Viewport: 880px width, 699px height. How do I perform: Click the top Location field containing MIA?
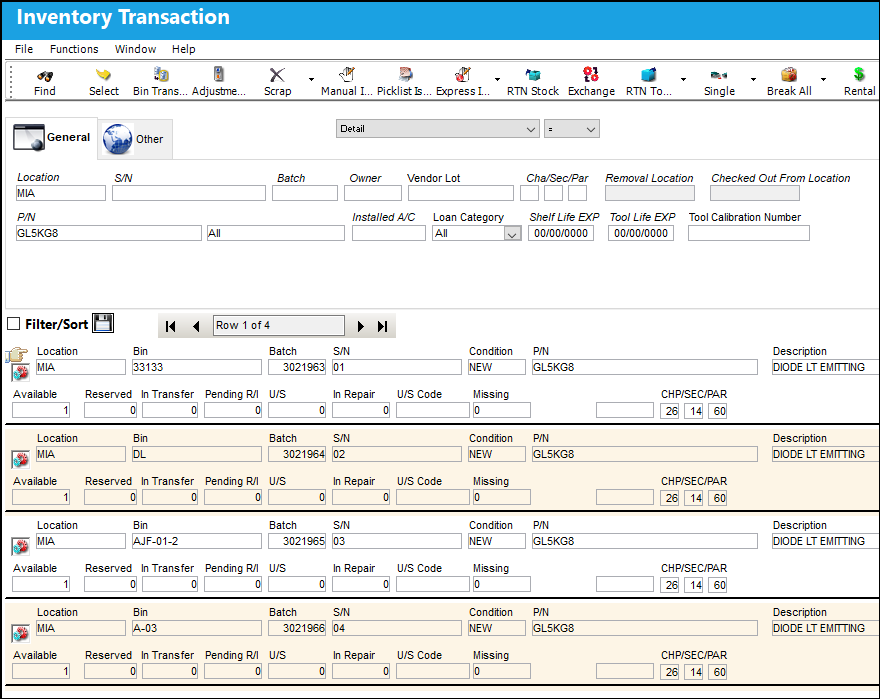point(61,193)
